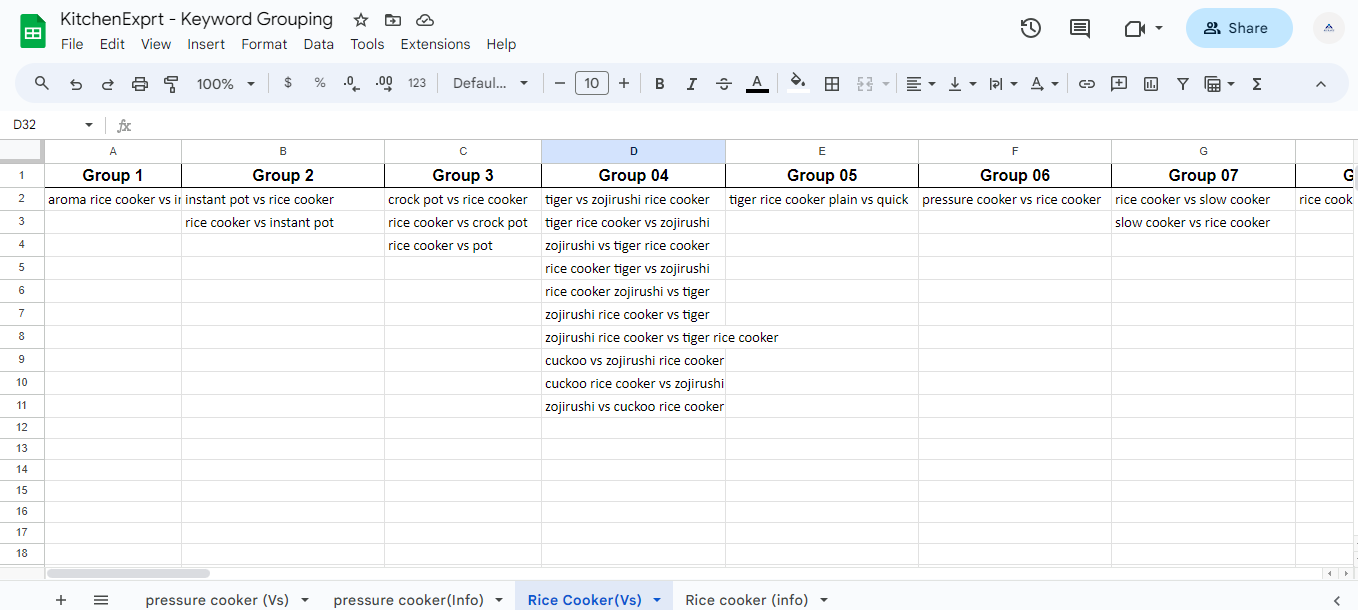The image size is (1358, 610).
Task: Open the Google account avatar
Action: point(1329,28)
